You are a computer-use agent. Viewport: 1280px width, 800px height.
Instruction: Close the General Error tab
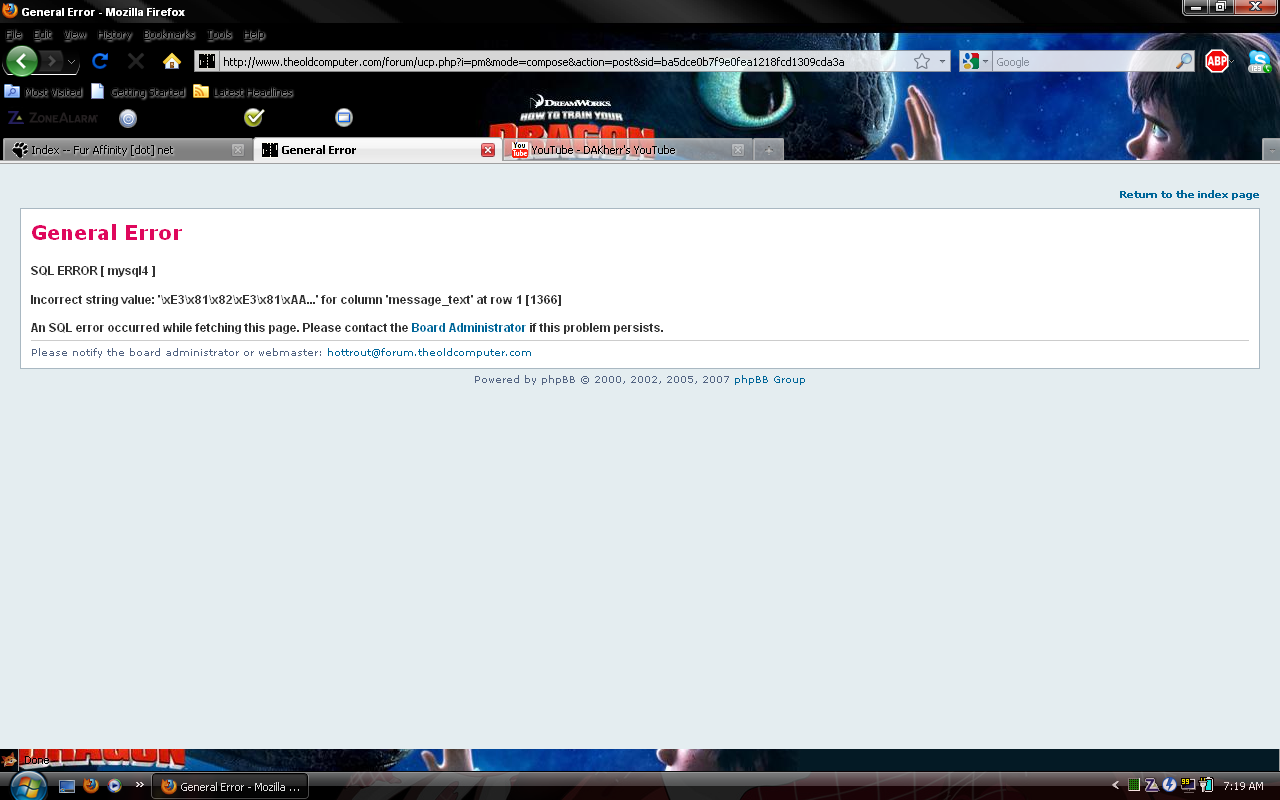pos(488,150)
